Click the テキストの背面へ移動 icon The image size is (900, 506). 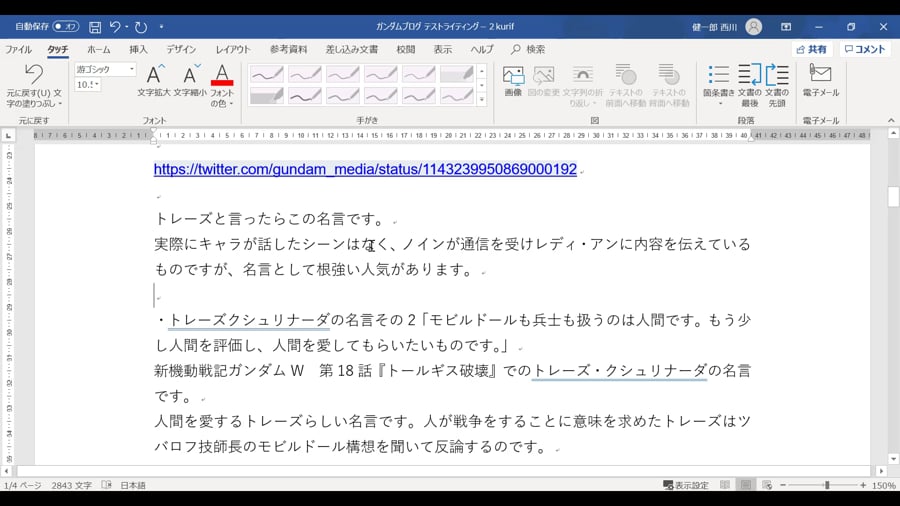(x=669, y=85)
